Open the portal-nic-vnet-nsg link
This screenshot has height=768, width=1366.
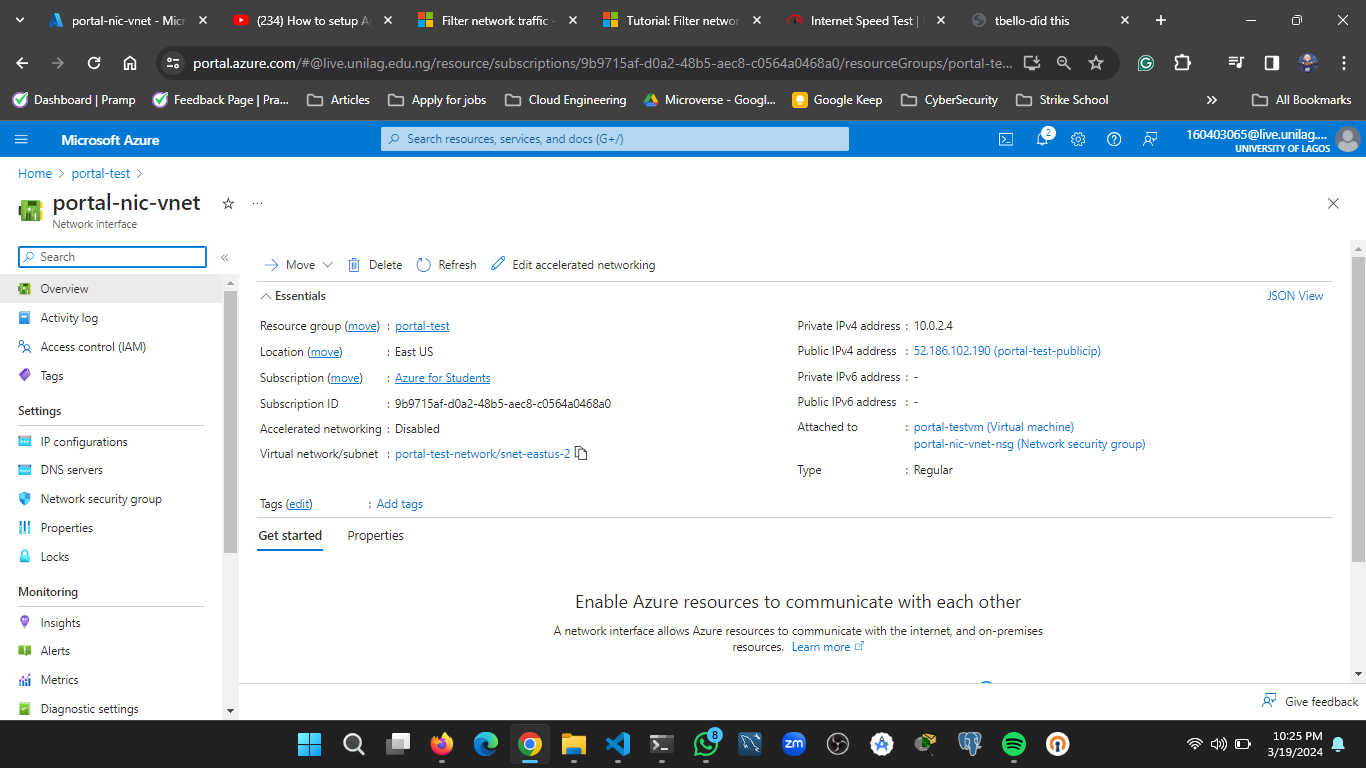[x=1030, y=444]
